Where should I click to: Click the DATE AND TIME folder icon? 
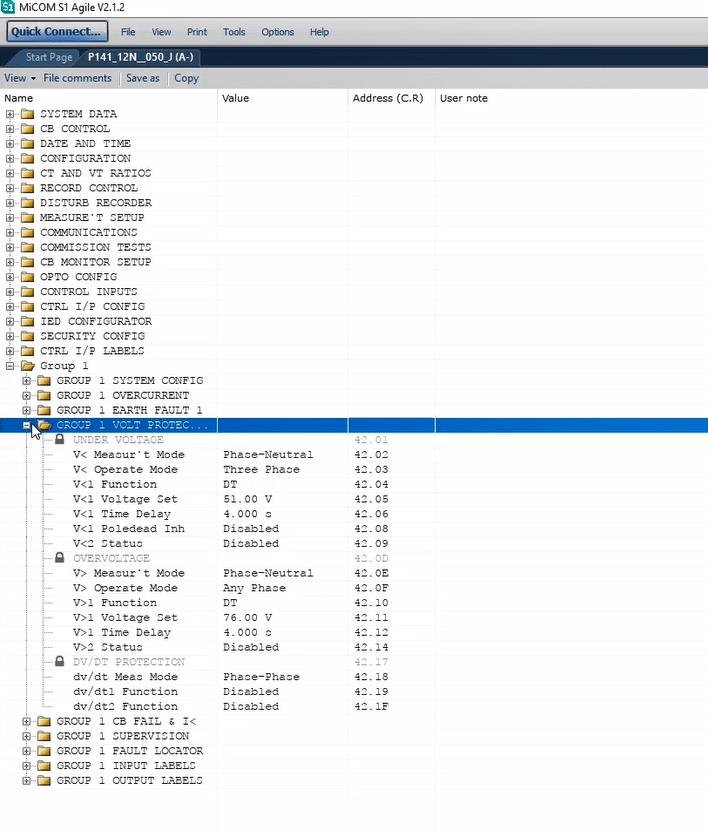click(28, 144)
